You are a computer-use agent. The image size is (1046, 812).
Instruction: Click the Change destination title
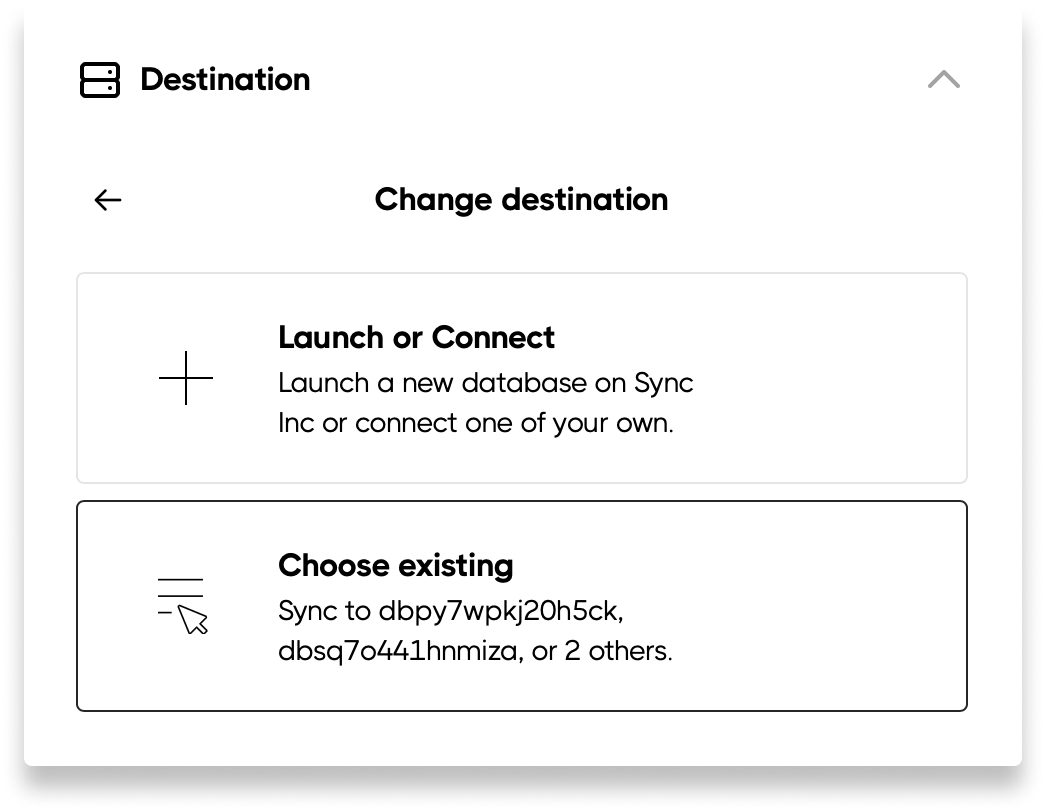(520, 199)
